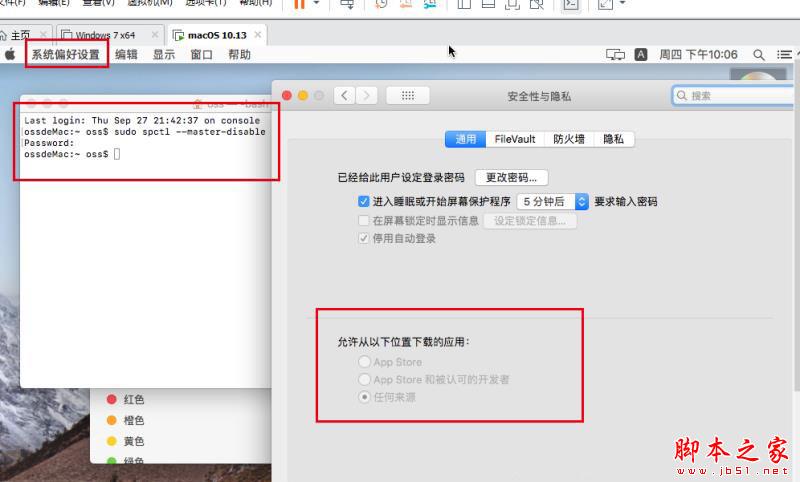Switch to the 通用 tab

click(x=465, y=139)
